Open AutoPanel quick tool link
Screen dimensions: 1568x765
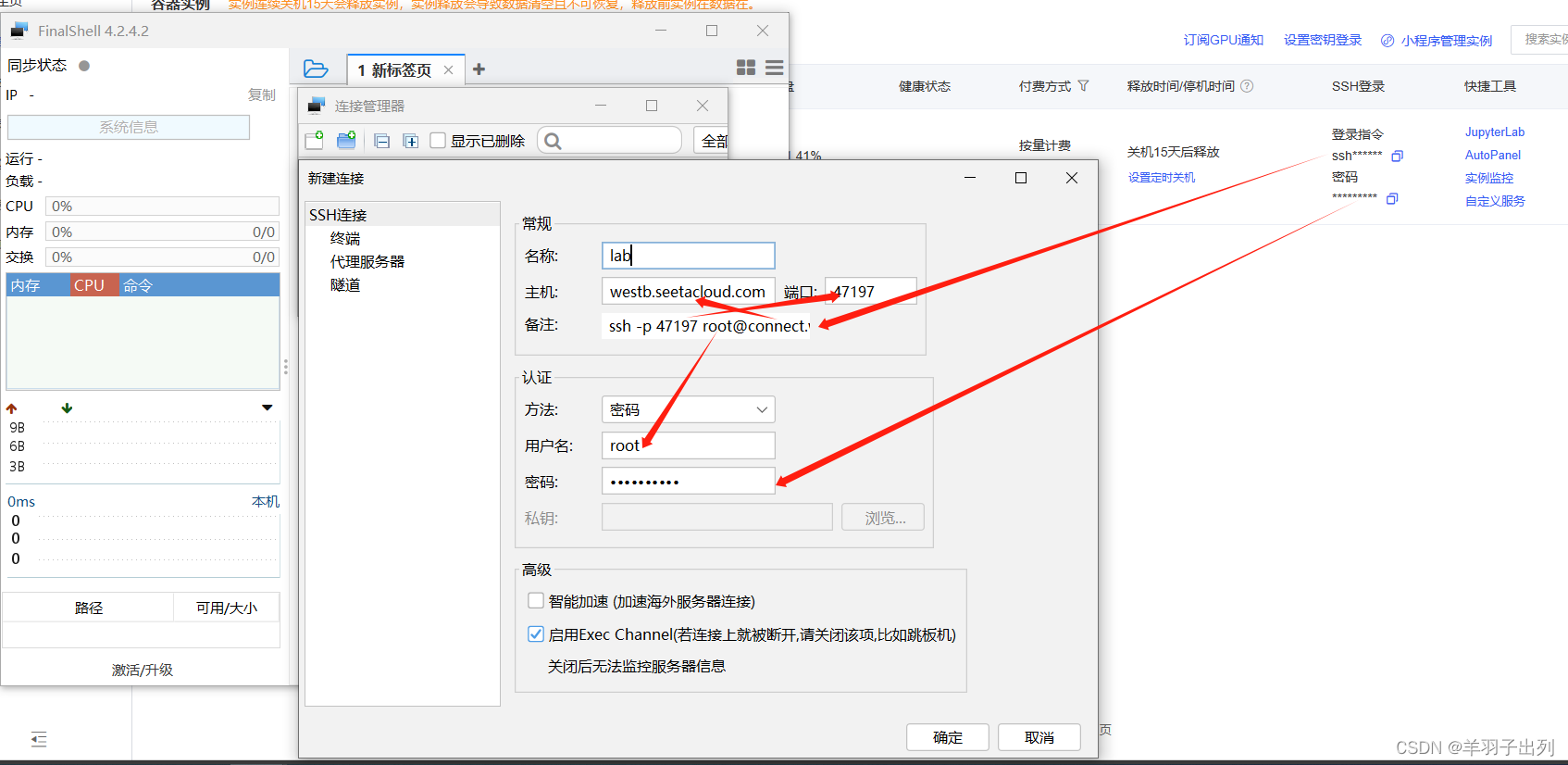(x=1492, y=155)
